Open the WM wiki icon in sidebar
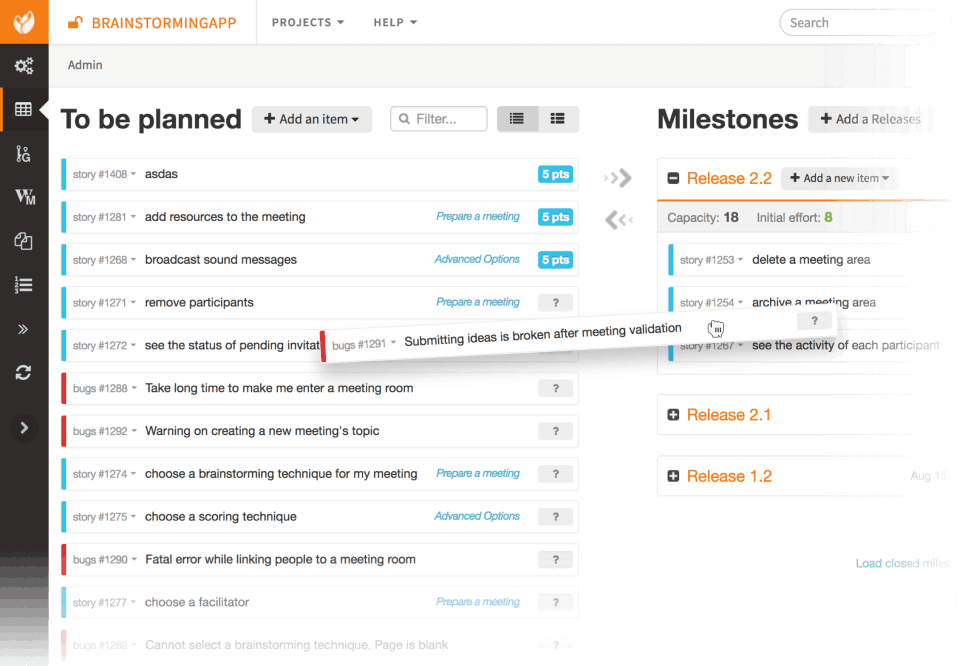This screenshot has width=960, height=666. point(24,197)
